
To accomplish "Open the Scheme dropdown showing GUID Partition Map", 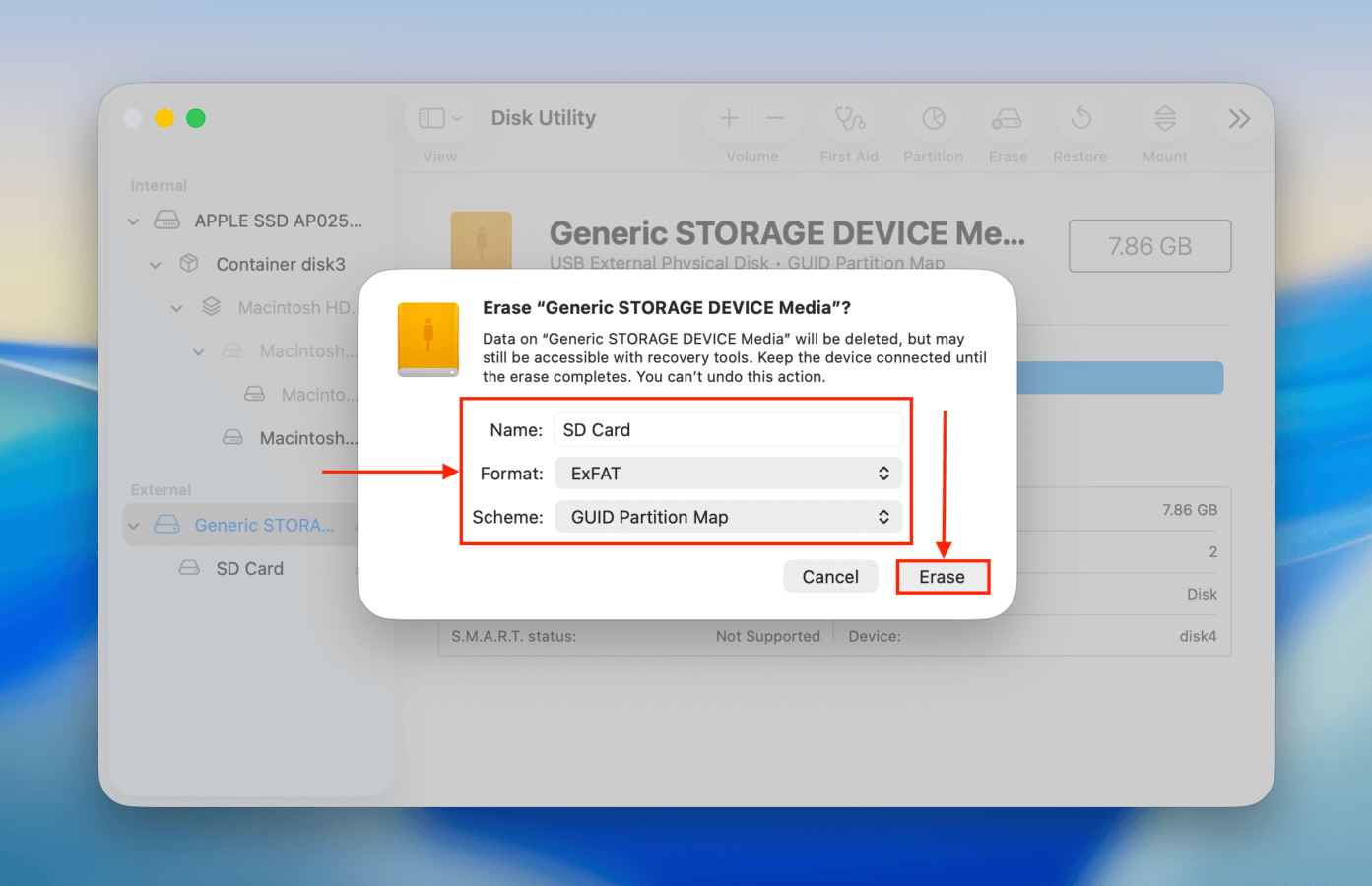I will click(x=728, y=516).
